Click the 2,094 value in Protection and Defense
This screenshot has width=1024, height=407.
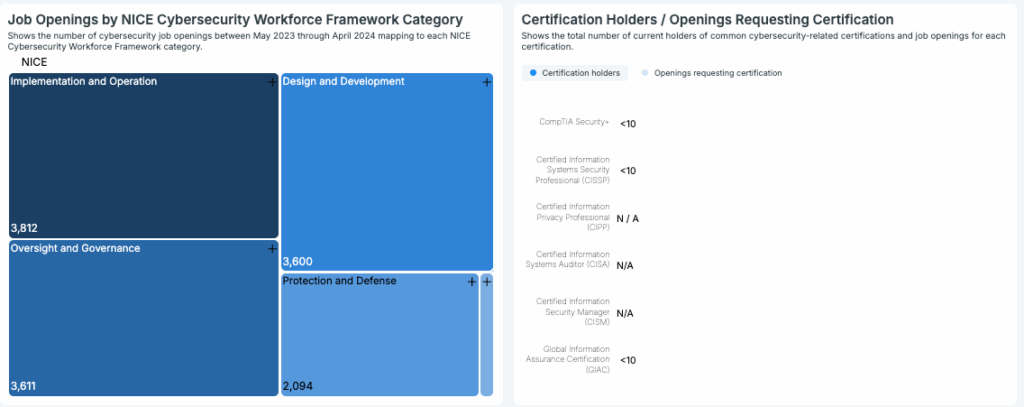[298, 386]
